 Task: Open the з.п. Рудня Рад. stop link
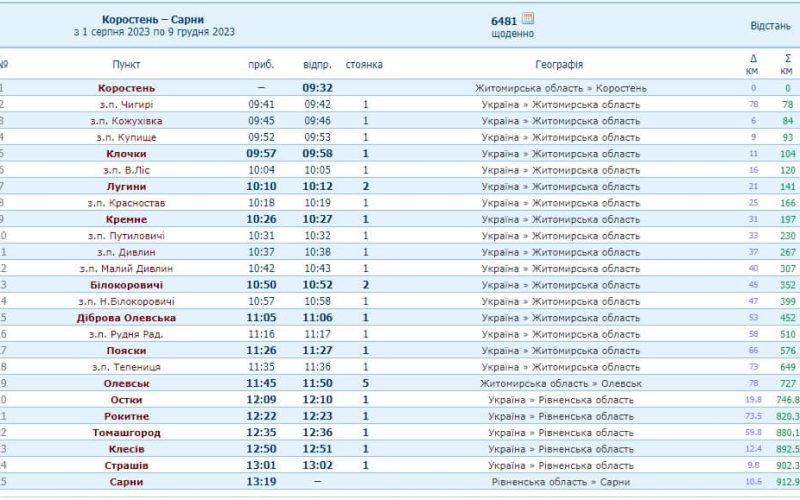click(x=126, y=334)
